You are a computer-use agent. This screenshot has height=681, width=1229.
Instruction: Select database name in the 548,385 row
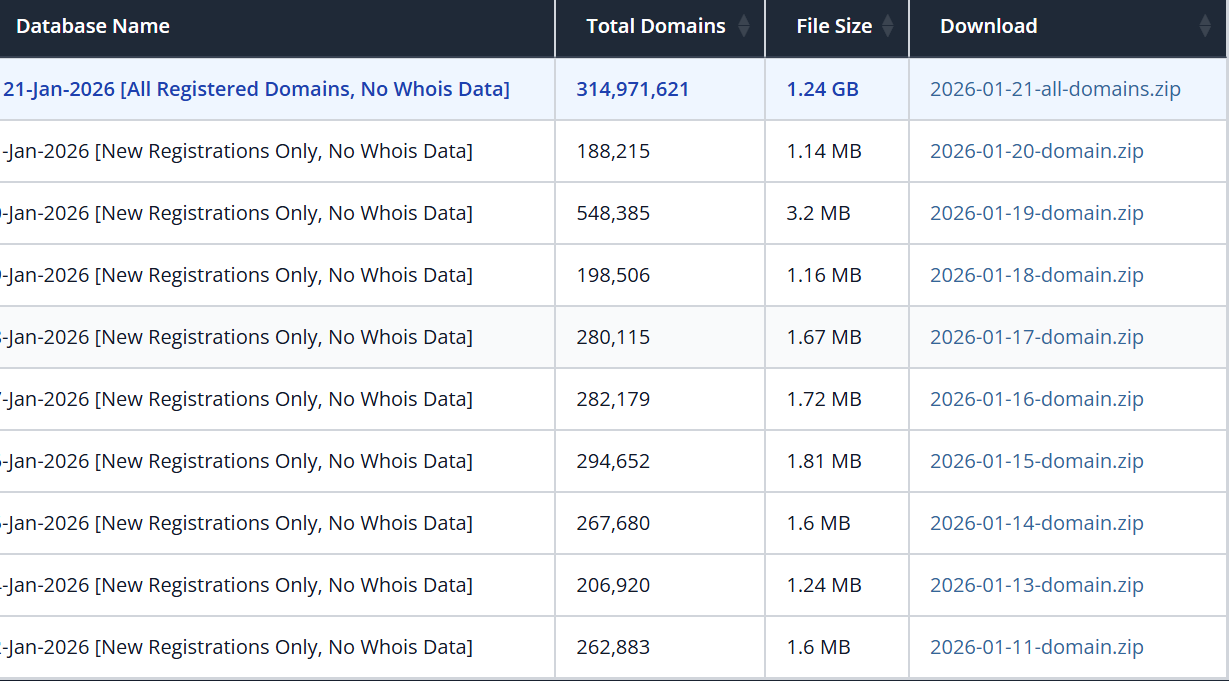(237, 213)
